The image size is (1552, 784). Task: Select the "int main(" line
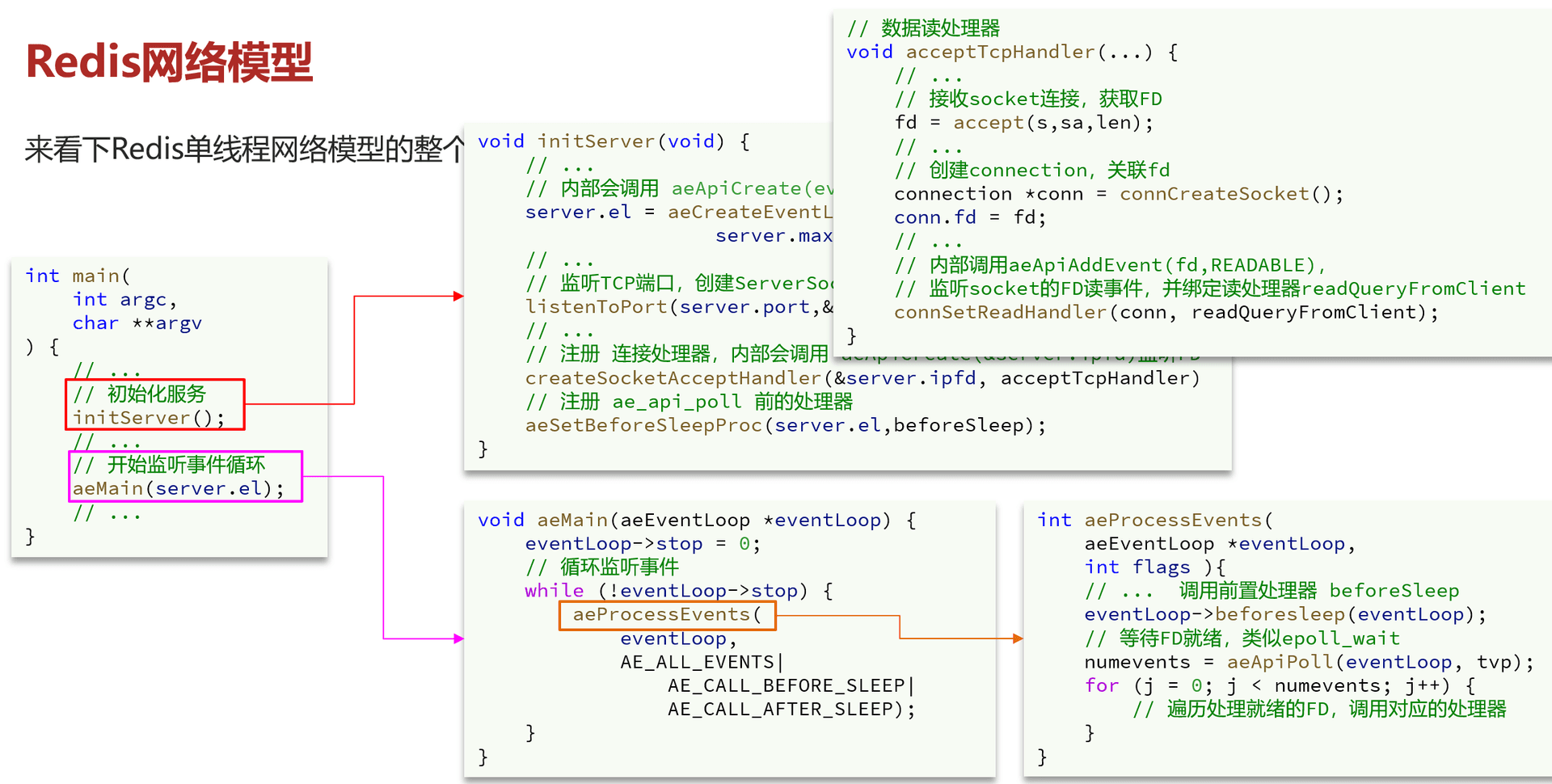pyautogui.click(x=78, y=276)
